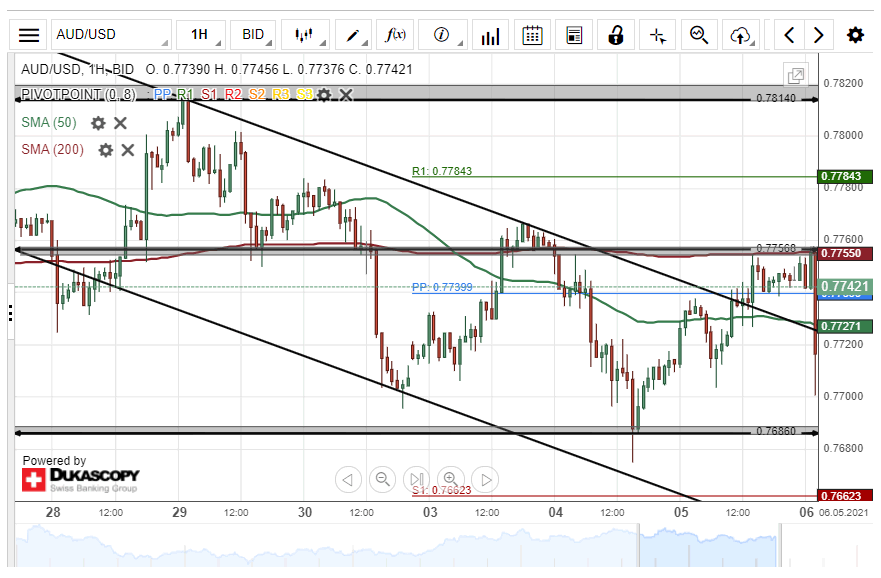Open SMA (50) settings gear
Image resolution: width=881 pixels, height=578 pixels.
pyautogui.click(x=98, y=123)
